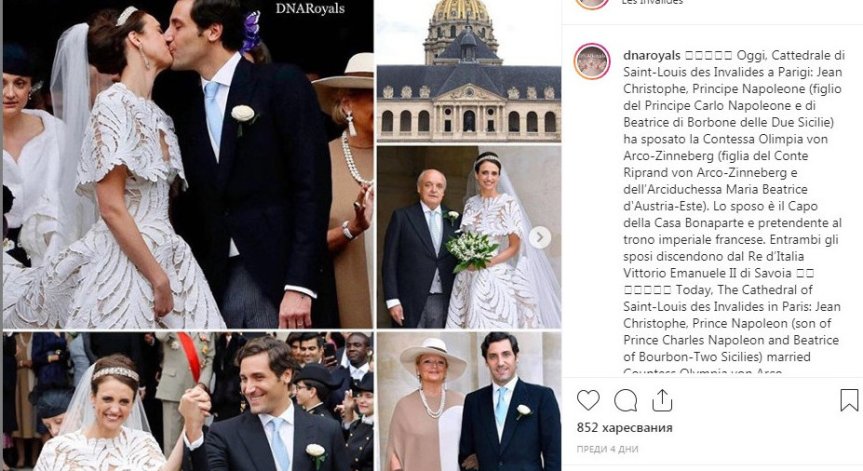Open the Les Invalides location link

point(652,2)
